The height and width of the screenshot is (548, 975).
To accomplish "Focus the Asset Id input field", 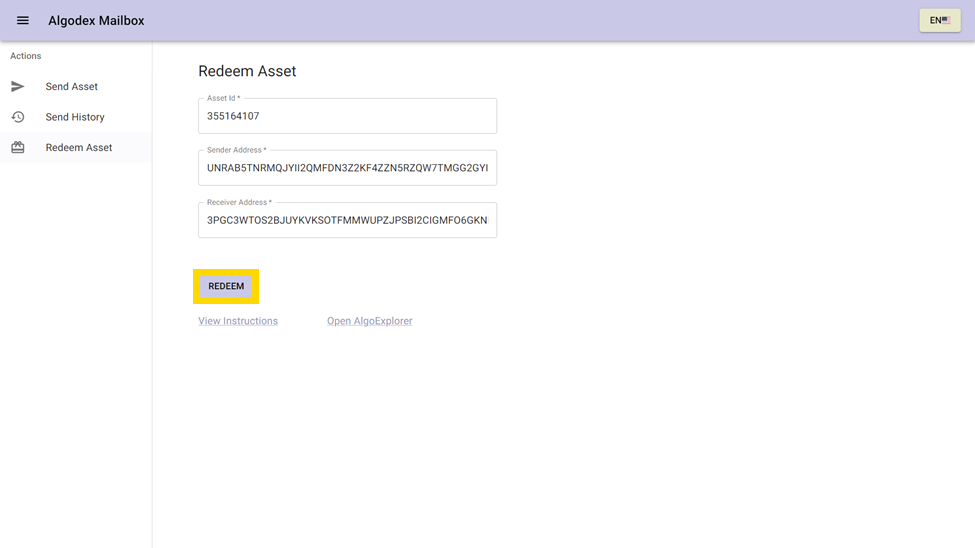I will point(347,117).
